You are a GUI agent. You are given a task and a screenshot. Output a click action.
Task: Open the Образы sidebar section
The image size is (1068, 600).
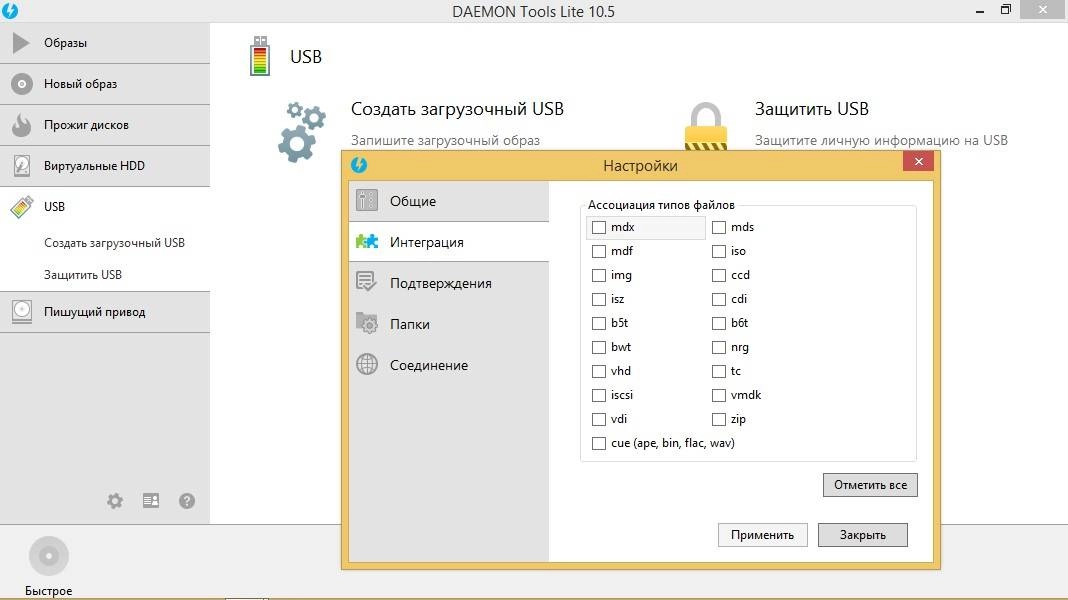pos(105,43)
